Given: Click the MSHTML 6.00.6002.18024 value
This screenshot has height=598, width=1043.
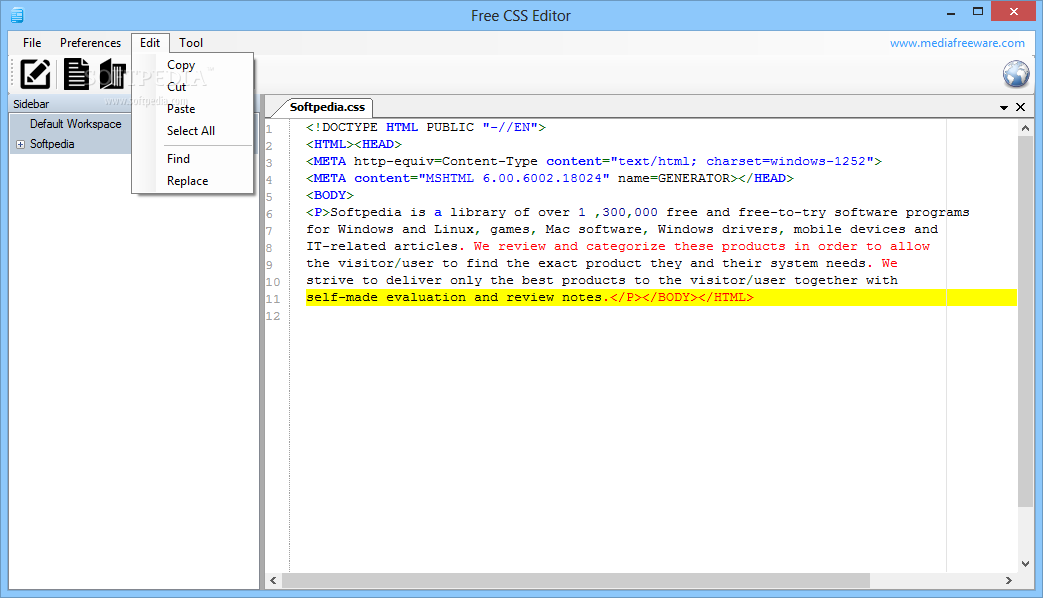Looking at the screenshot, I should click(x=514, y=178).
